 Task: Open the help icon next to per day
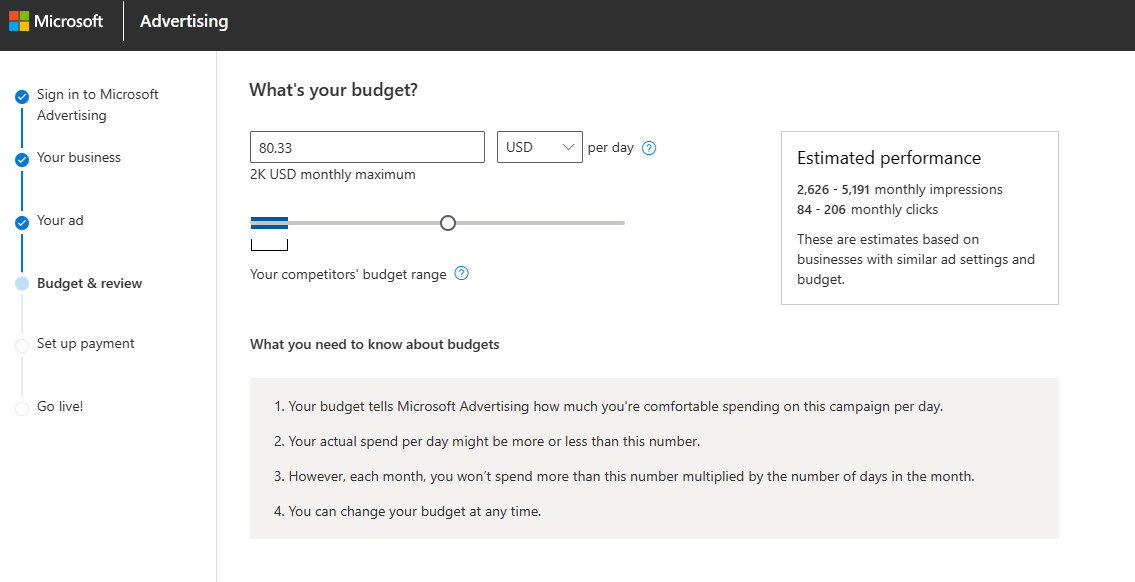point(649,148)
